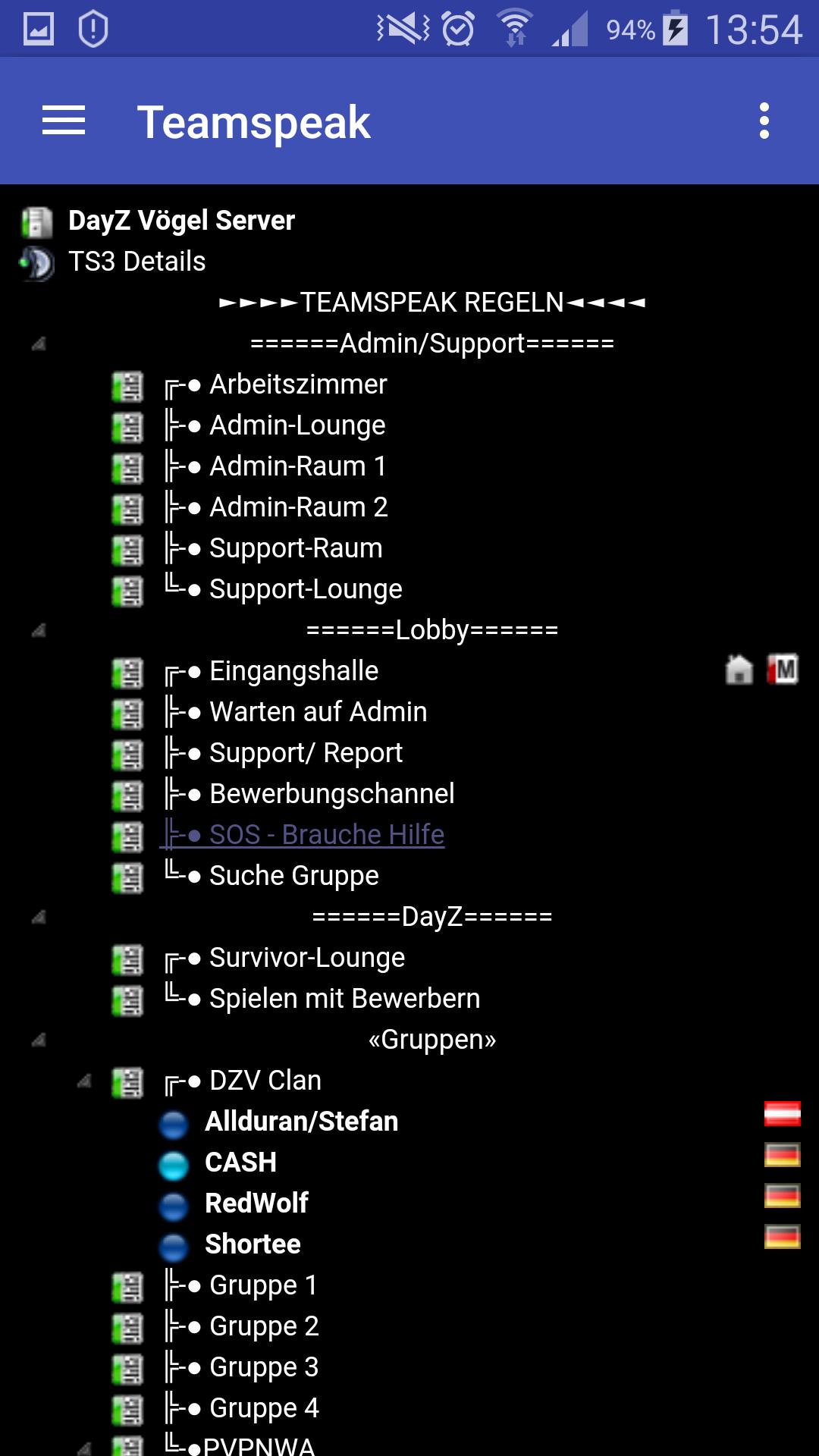Tap the TS3 Details speaker icon
Screen dimensions: 819x1456
37,263
